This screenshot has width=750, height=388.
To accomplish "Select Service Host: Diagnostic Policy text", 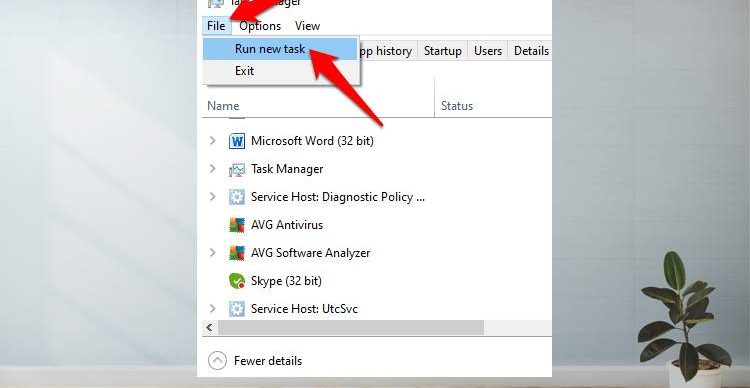I will tap(338, 197).
